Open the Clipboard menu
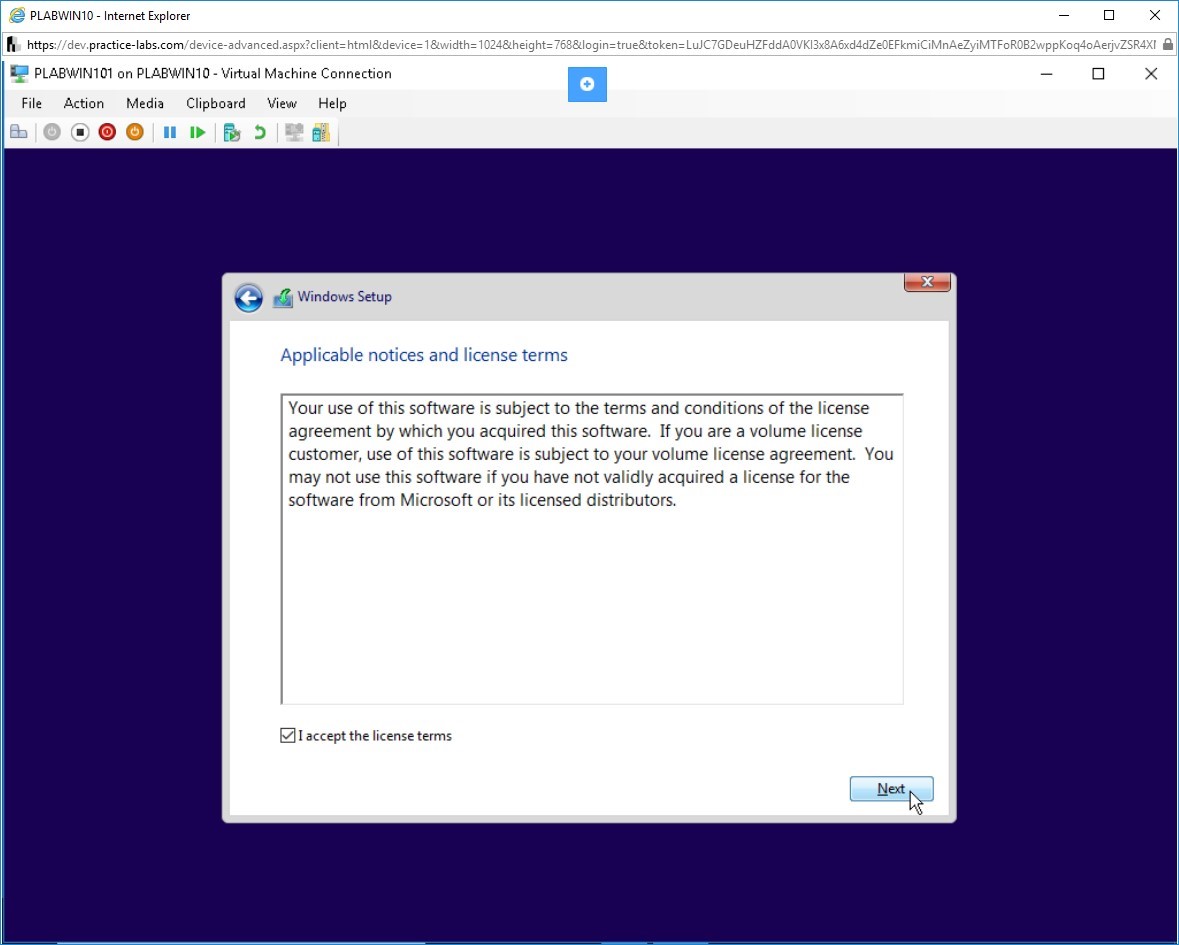Image resolution: width=1179 pixels, height=945 pixels. tap(216, 104)
